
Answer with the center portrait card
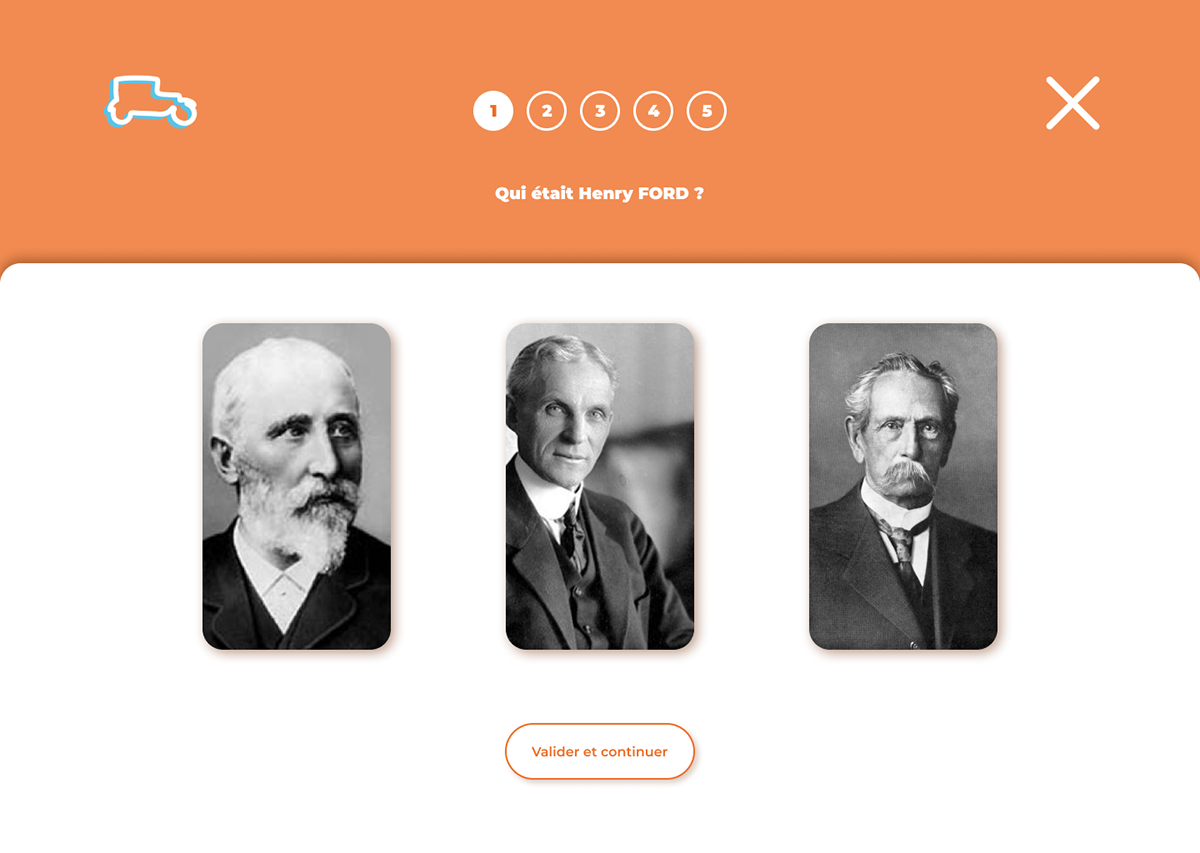[600, 486]
